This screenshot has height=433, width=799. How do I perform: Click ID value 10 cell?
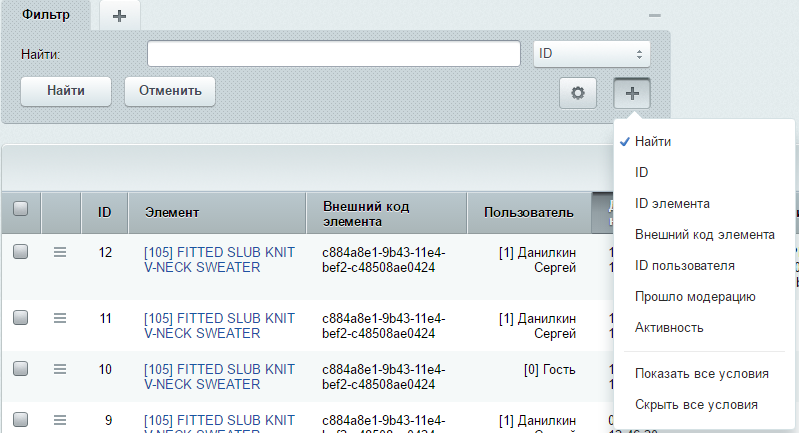click(105, 369)
